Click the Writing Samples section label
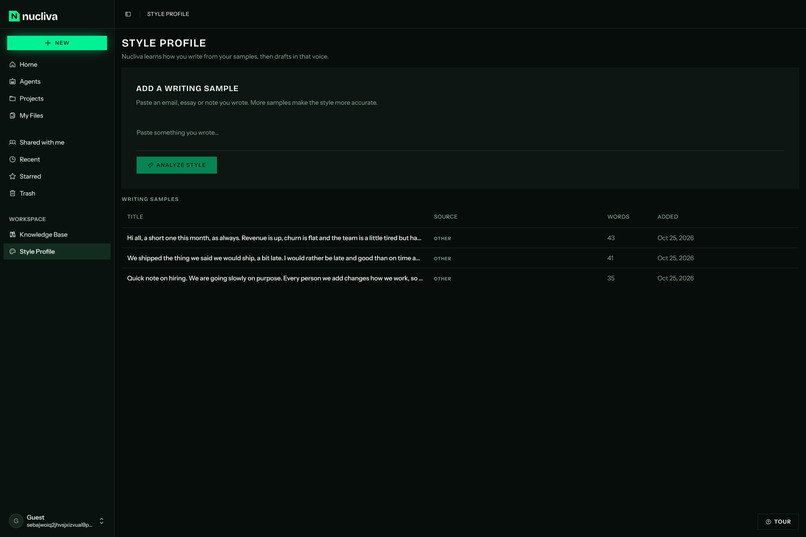 150,199
